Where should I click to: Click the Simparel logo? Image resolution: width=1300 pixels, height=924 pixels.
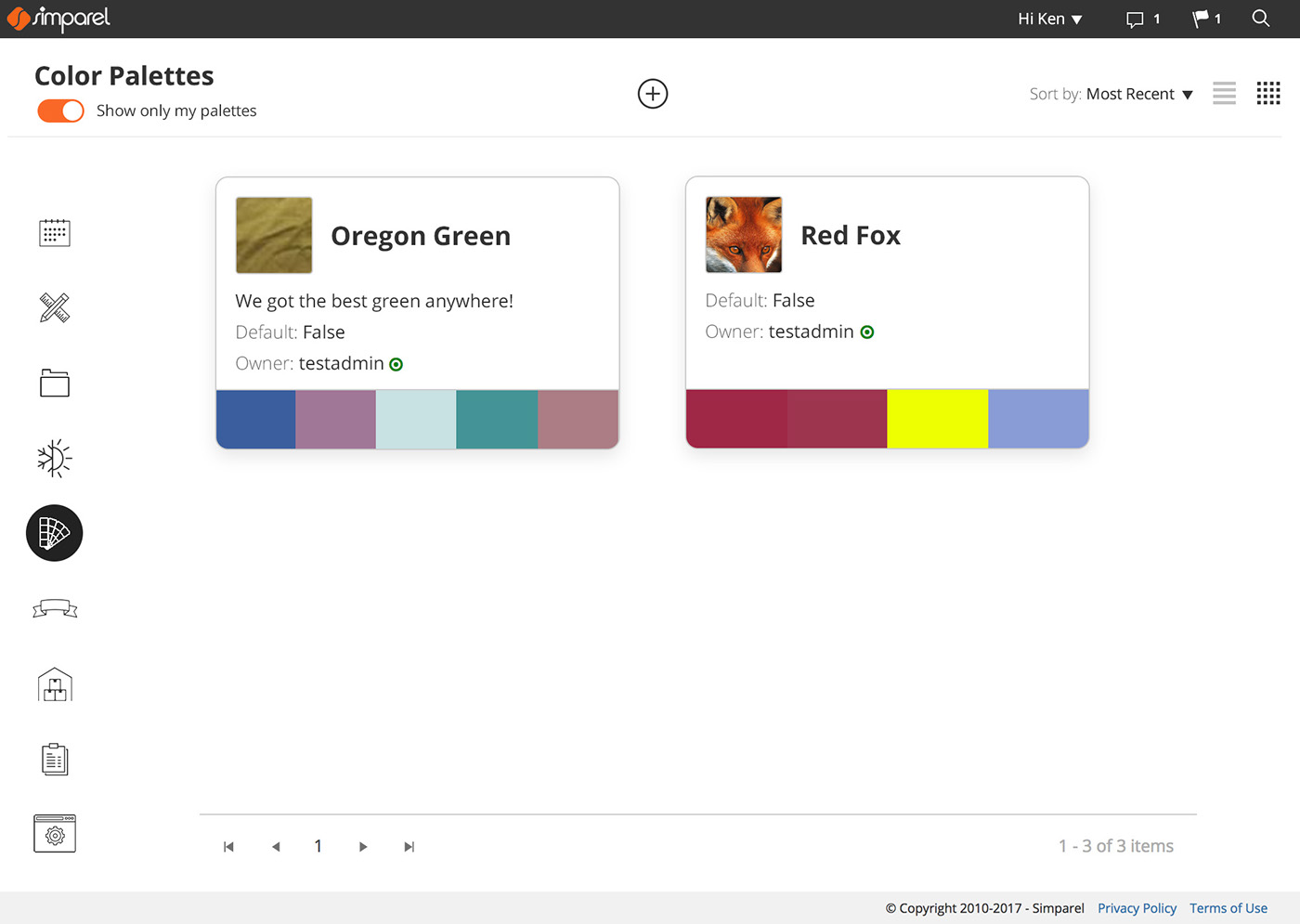[x=58, y=19]
